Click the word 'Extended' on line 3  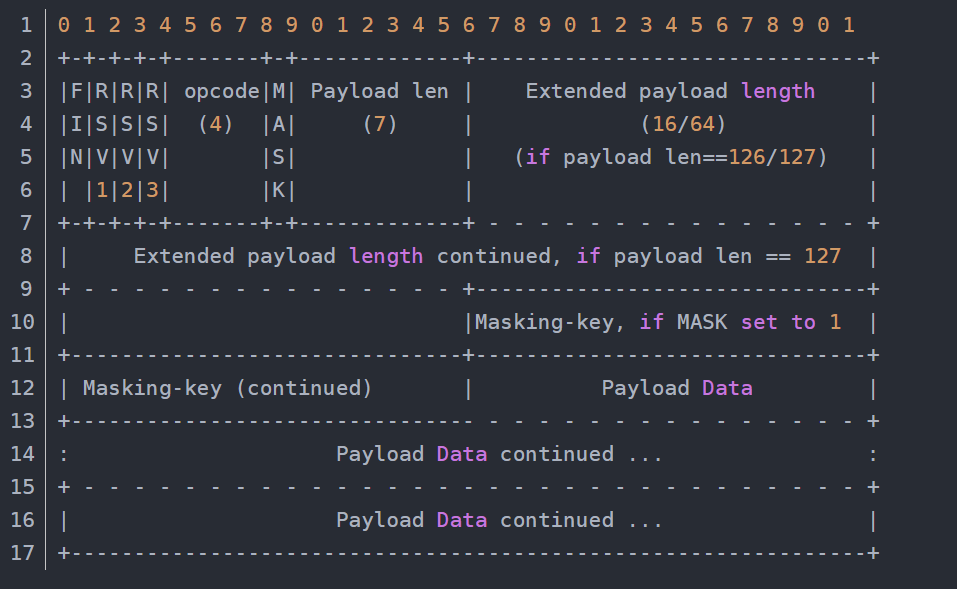576,92
